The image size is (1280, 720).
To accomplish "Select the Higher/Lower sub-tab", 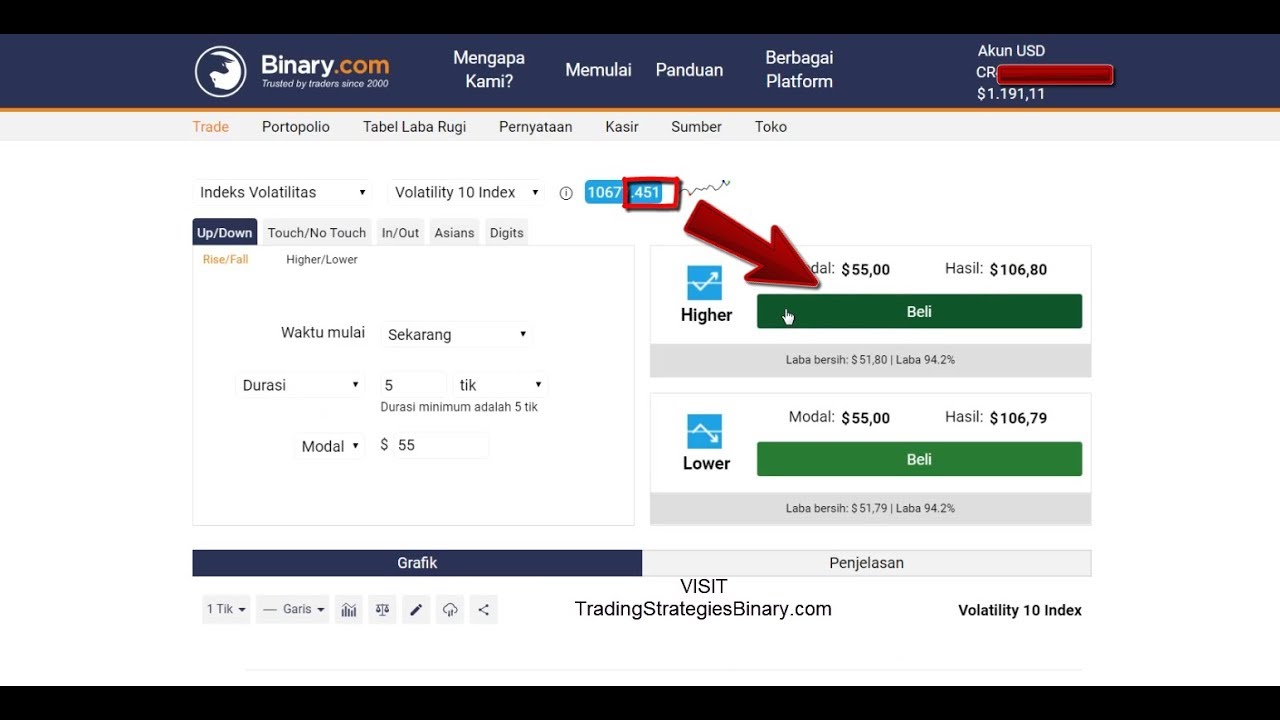I will click(x=322, y=260).
